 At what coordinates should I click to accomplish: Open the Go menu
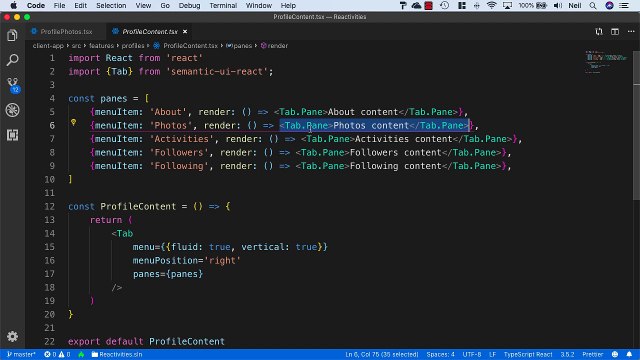165,5
